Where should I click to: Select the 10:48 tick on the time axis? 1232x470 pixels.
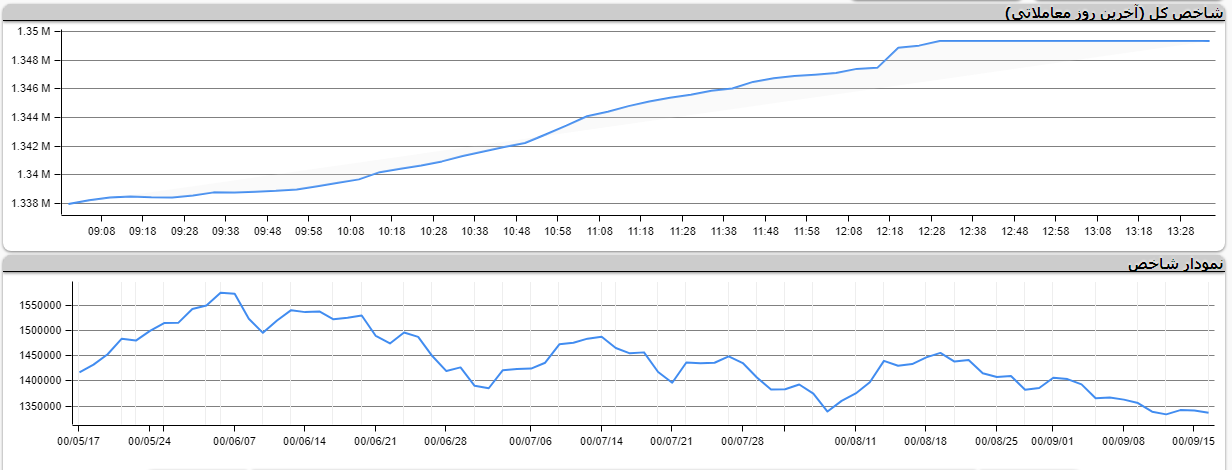pos(516,231)
